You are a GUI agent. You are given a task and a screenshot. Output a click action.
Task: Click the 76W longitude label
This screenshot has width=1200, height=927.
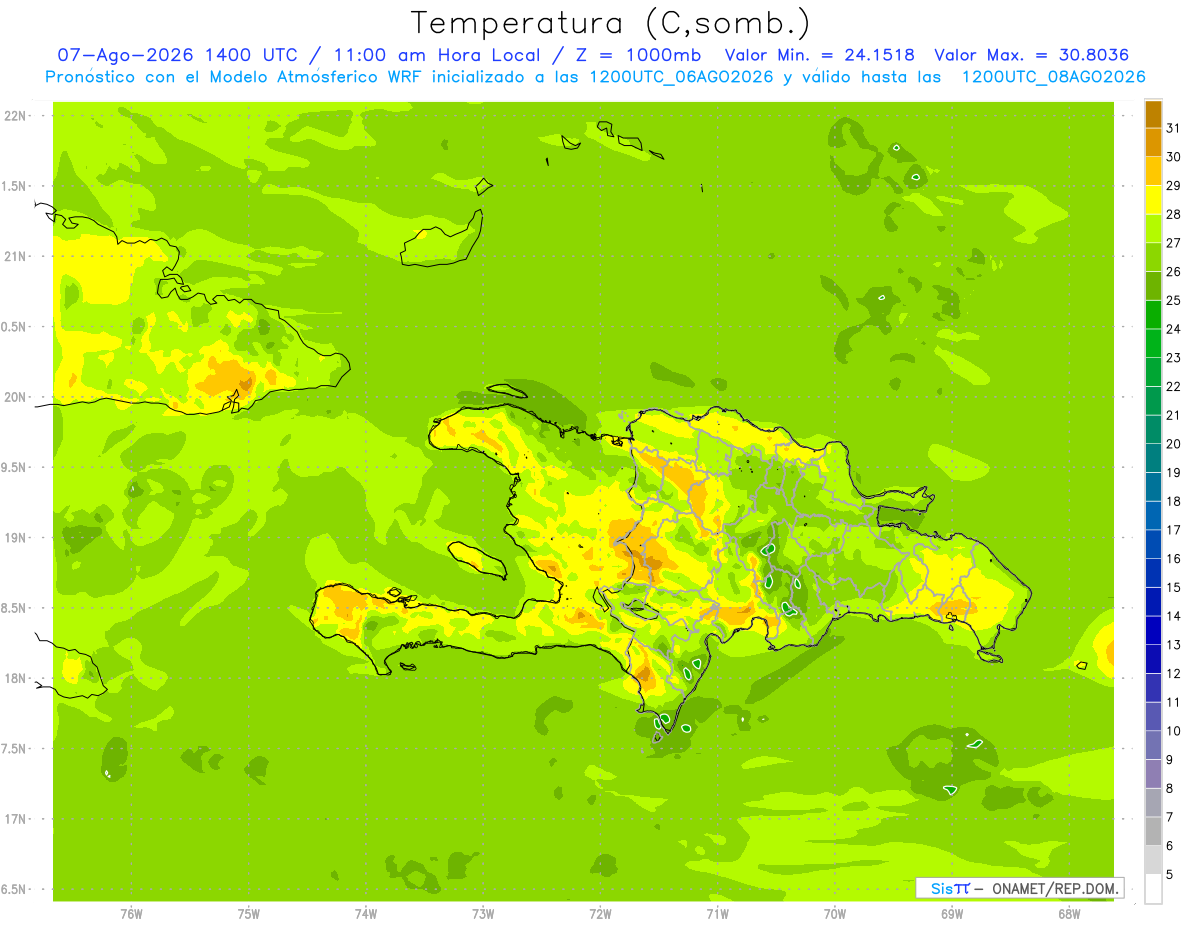pyautogui.click(x=131, y=914)
